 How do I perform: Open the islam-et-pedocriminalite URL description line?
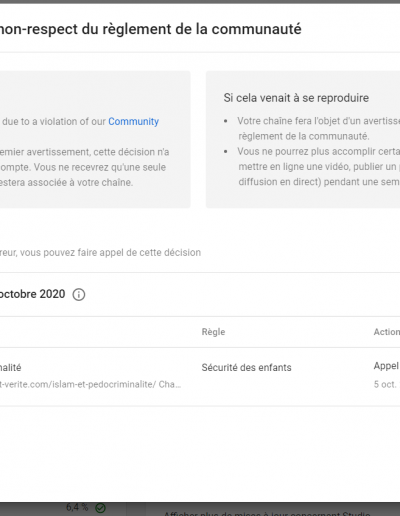pos(90,384)
